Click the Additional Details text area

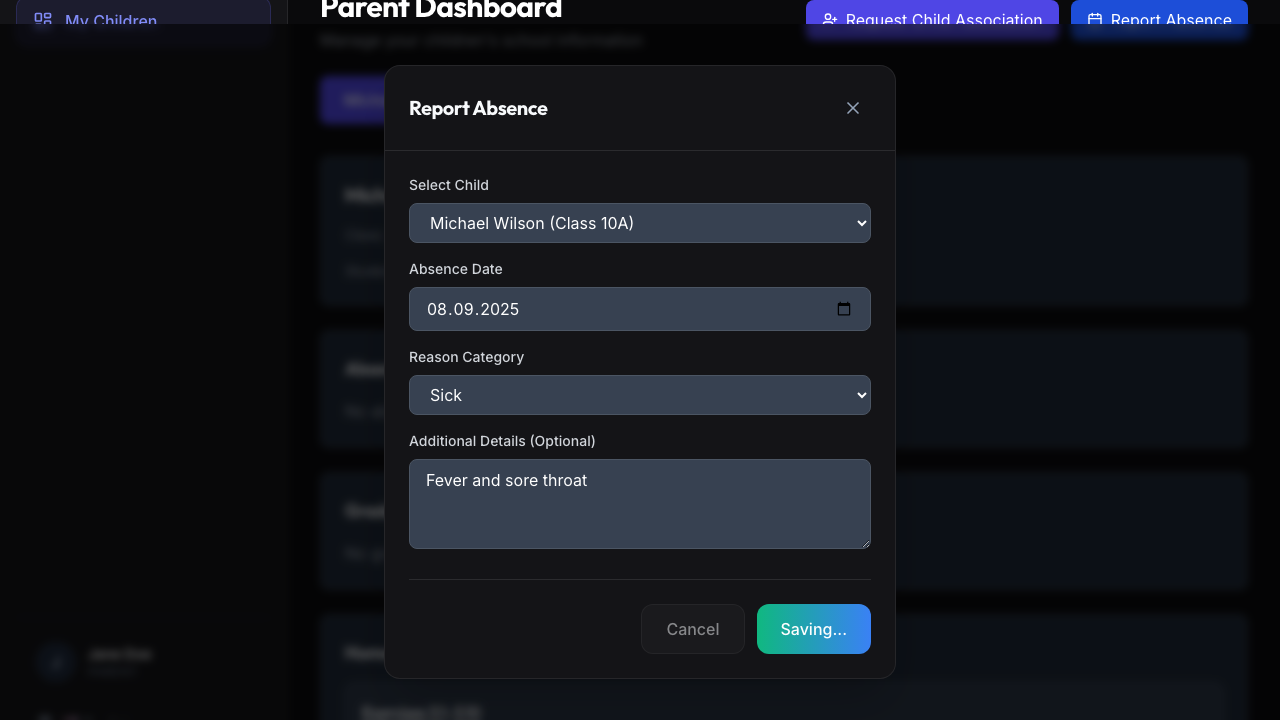click(x=640, y=504)
